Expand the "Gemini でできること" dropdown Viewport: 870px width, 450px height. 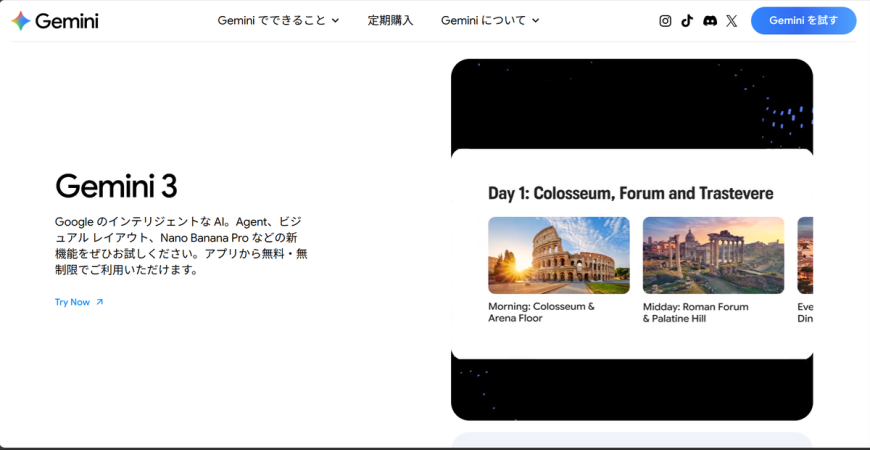278,21
